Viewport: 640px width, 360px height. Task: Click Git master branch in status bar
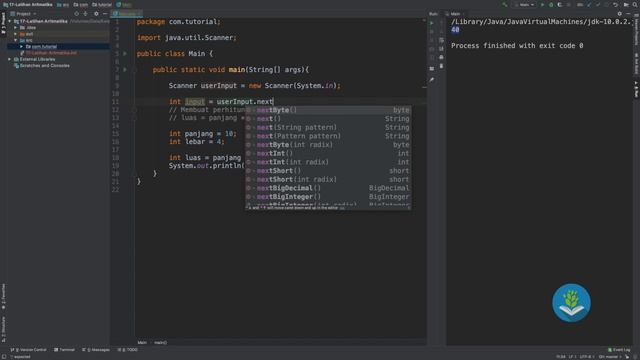[x=609, y=357]
